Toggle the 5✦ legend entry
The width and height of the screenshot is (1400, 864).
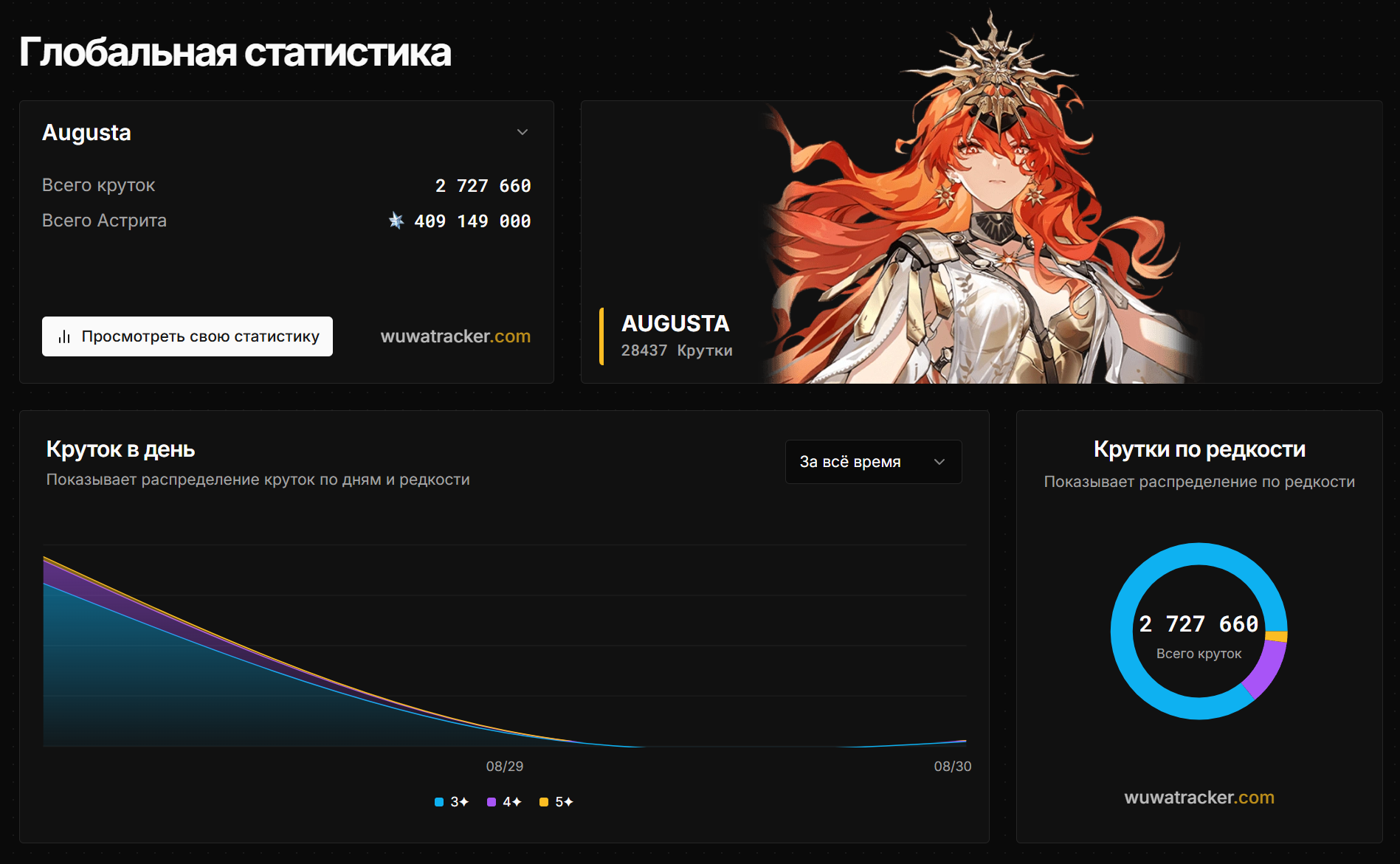(x=556, y=802)
